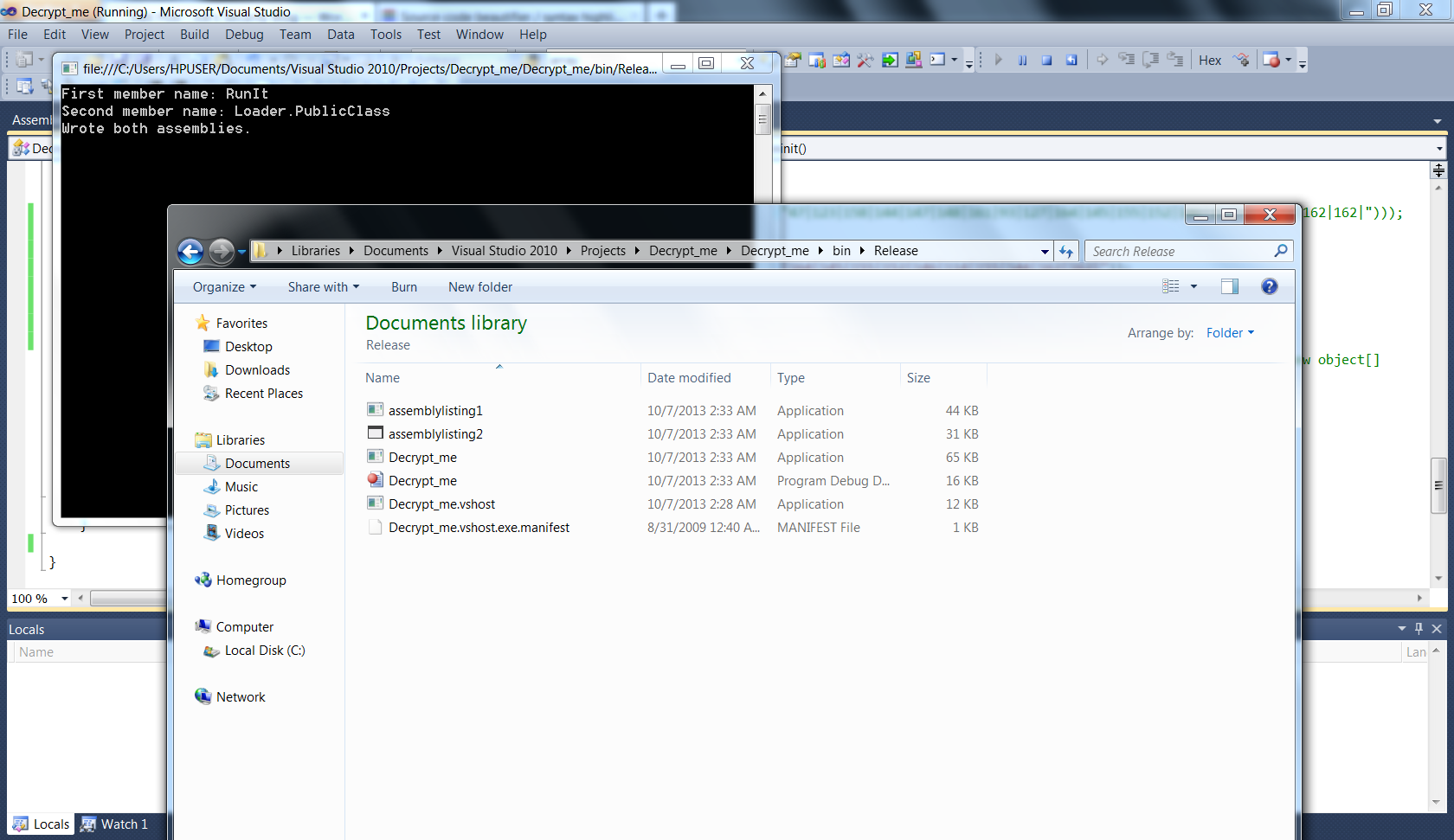Click the console window vertical scrollbar thumb
Screen dimensions: 1454x840
pos(762,119)
